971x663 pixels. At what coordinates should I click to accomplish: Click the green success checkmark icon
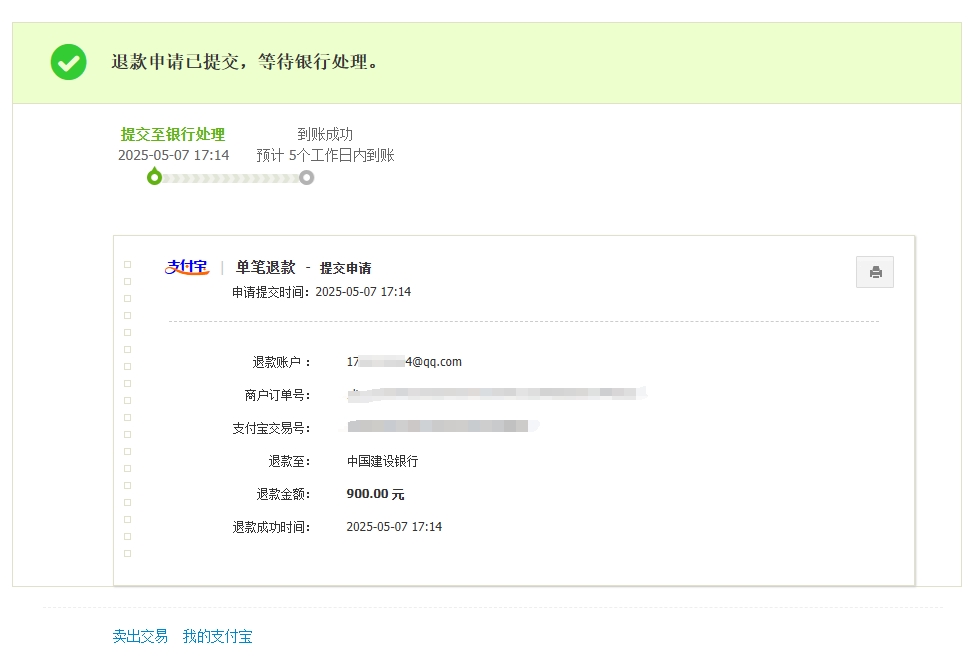68,62
